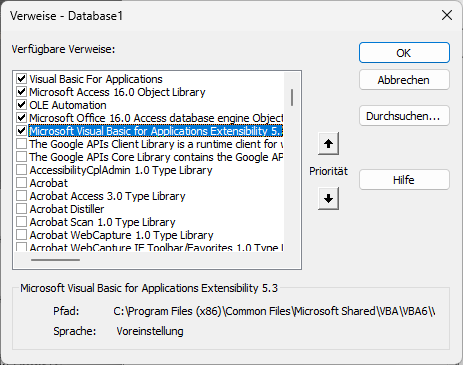This screenshot has width=463, height=365.
Task: Select Acrobat Distiller list entry
Action: (x=67, y=209)
